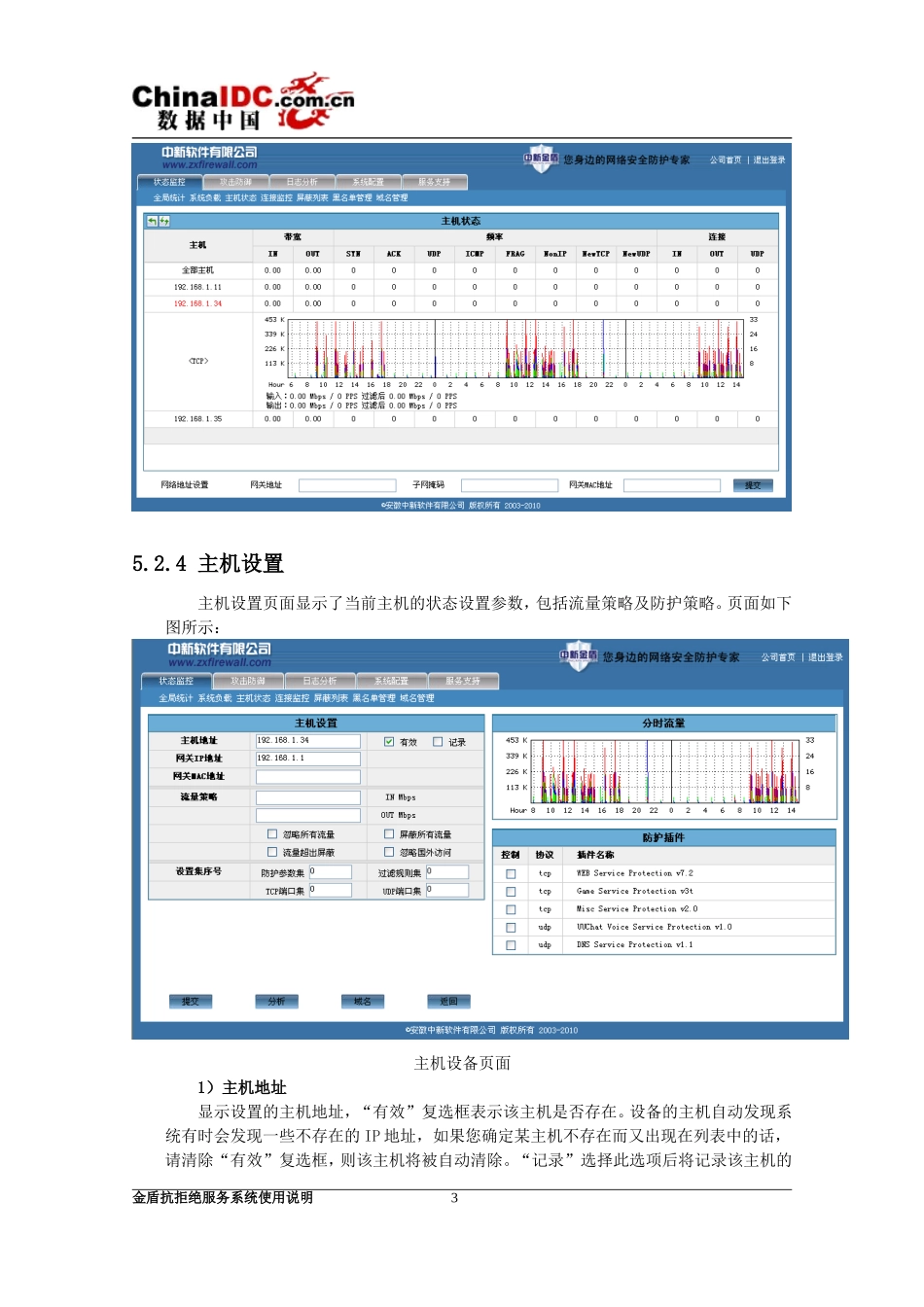924x1307 pixels.
Task: Tick the 屏蔽所有流量 checkbox
Action: point(389,833)
